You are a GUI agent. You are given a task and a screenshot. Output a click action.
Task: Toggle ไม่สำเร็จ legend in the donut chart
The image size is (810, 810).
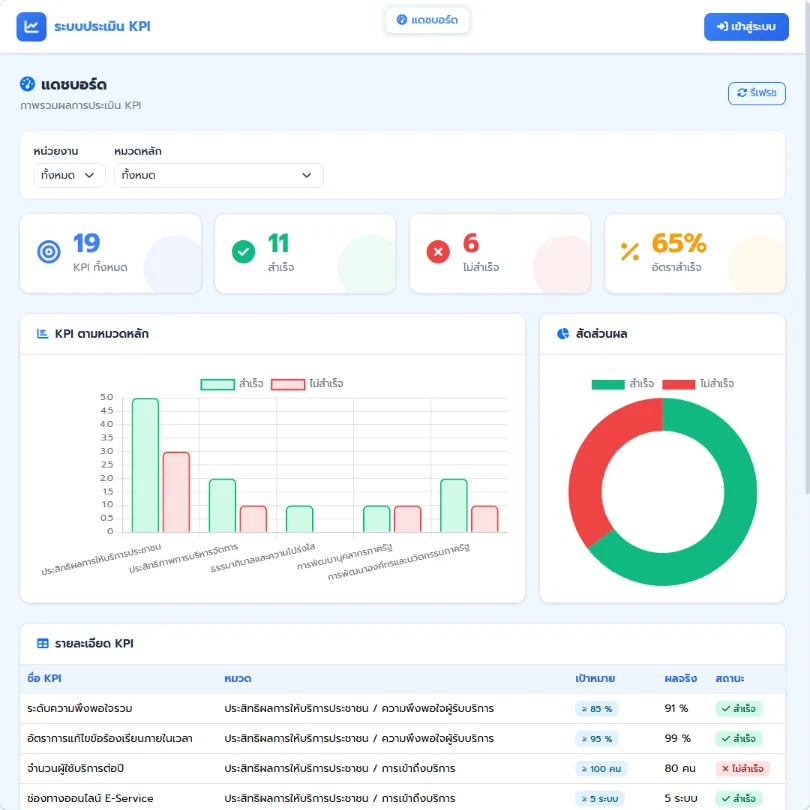pos(698,384)
